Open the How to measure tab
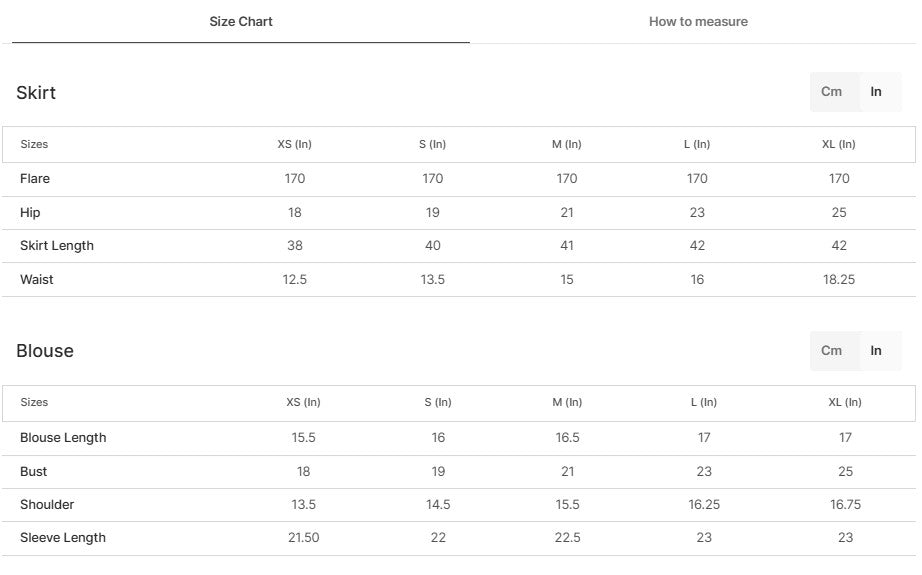The image size is (922, 575). 698,21
